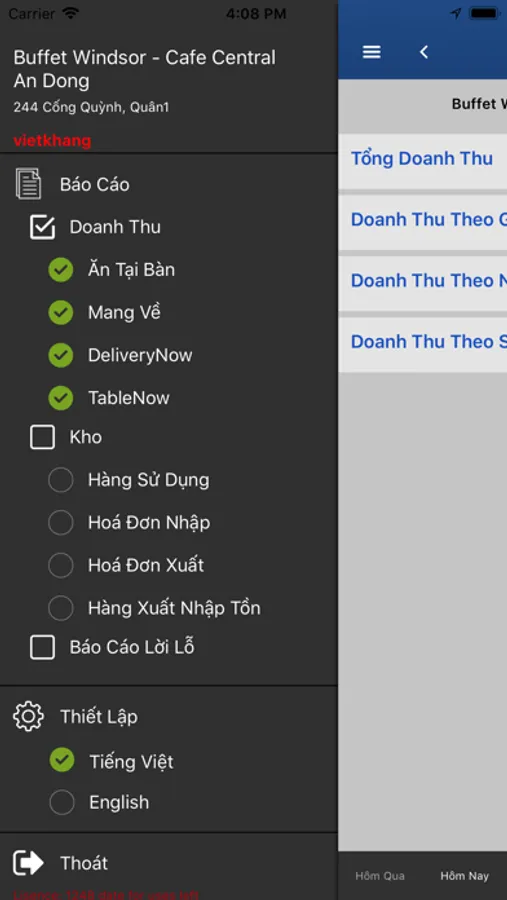Uncheck the Ăn Tại Bàn green checkmark
Viewport: 507px width, 900px height.
[61, 270]
